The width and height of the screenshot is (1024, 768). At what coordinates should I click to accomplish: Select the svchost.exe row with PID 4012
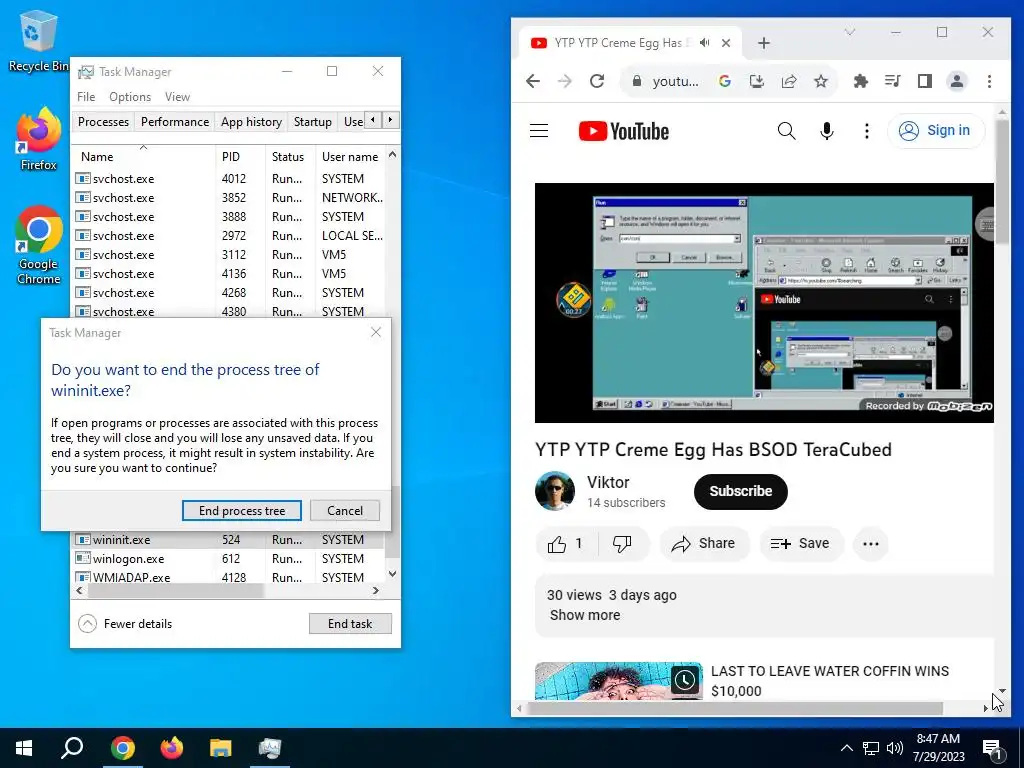click(228, 179)
